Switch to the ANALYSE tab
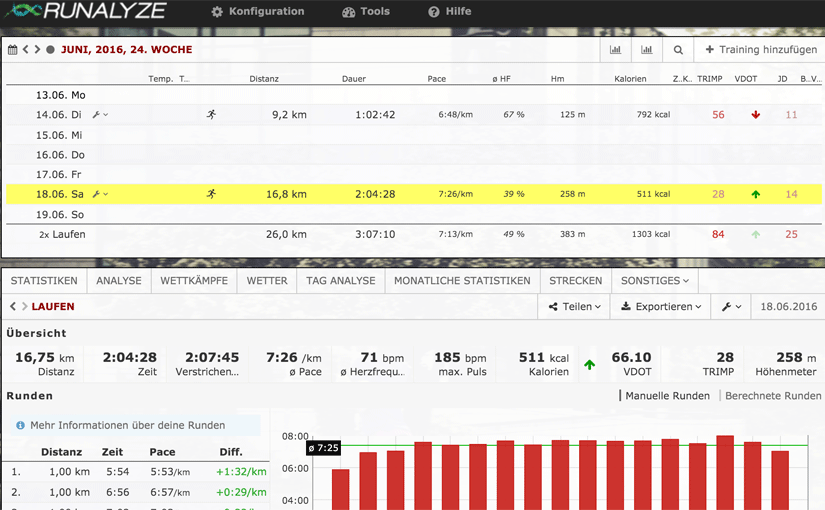The height and width of the screenshot is (510, 825). pos(119,281)
